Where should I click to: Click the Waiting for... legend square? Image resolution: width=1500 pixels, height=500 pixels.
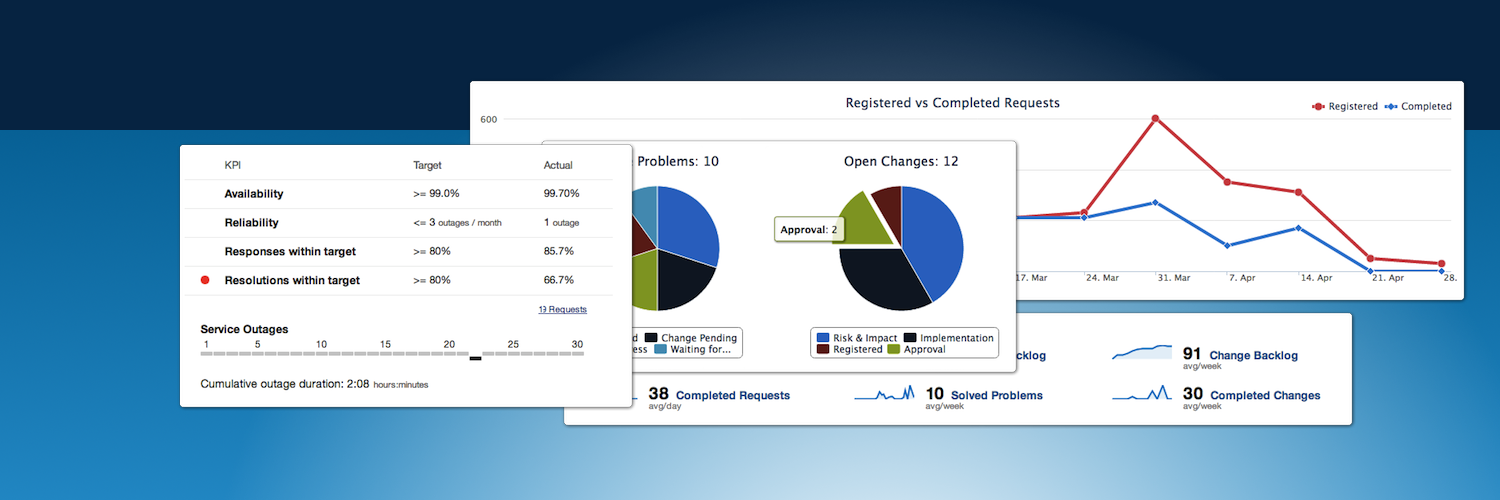pyautogui.click(x=662, y=350)
